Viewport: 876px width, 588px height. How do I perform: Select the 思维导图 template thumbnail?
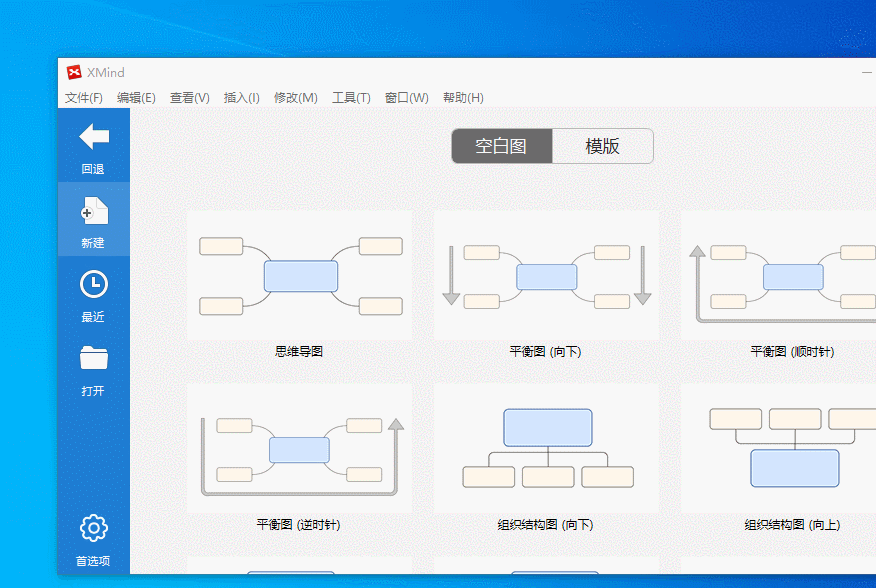300,275
